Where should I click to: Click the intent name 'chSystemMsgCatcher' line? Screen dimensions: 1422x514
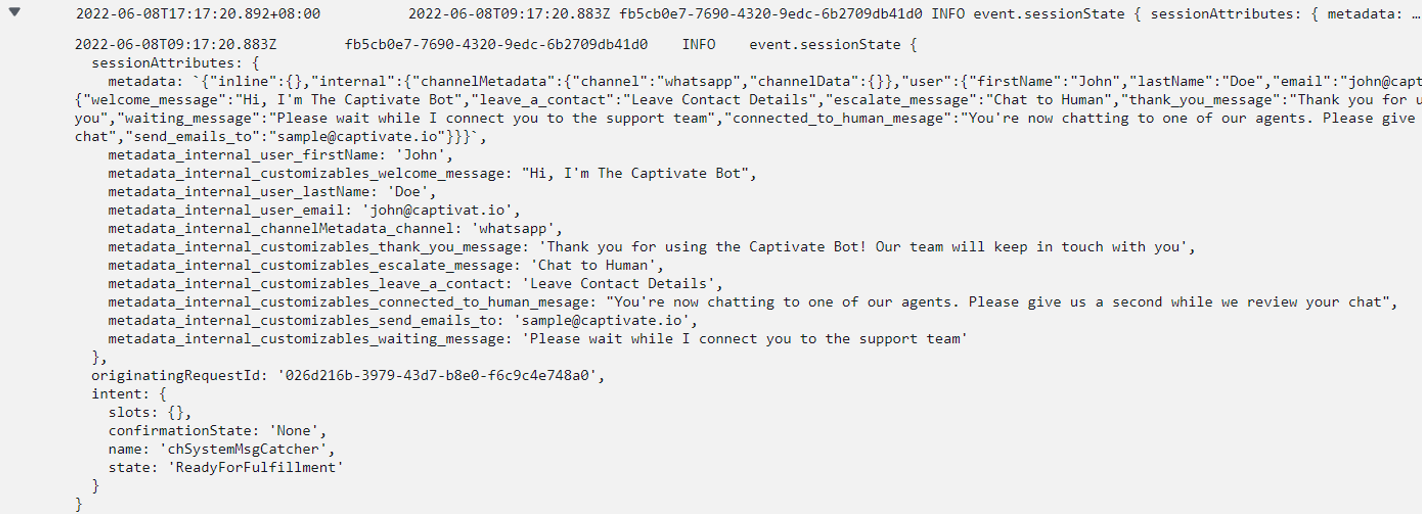(x=222, y=449)
